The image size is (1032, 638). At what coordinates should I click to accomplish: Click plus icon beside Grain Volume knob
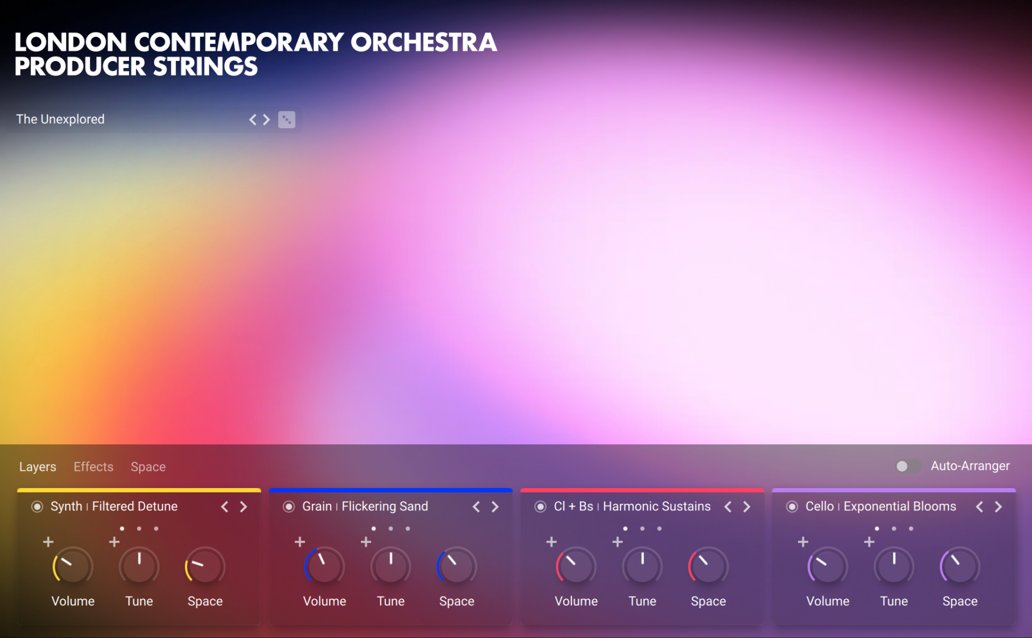pyautogui.click(x=300, y=542)
